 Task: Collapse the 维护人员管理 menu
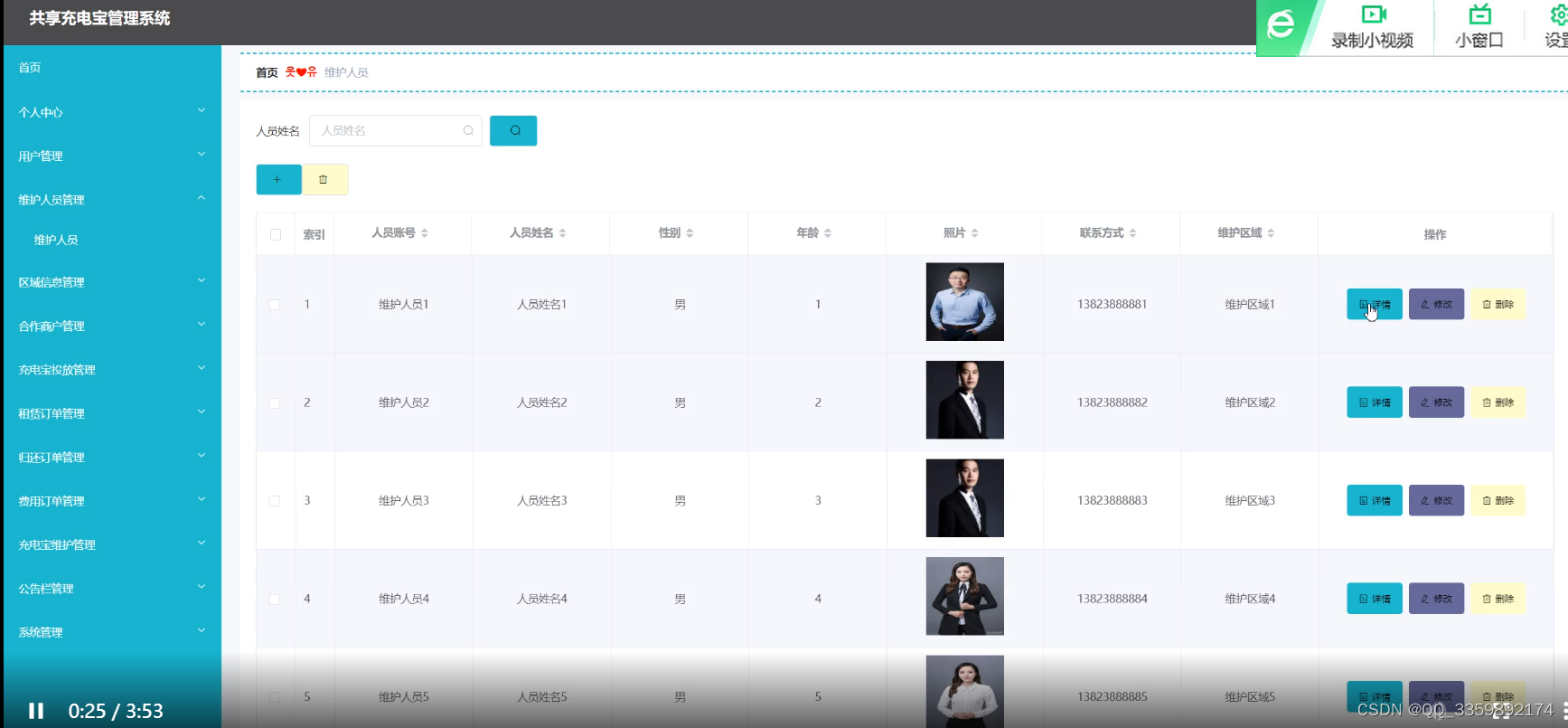(x=112, y=199)
